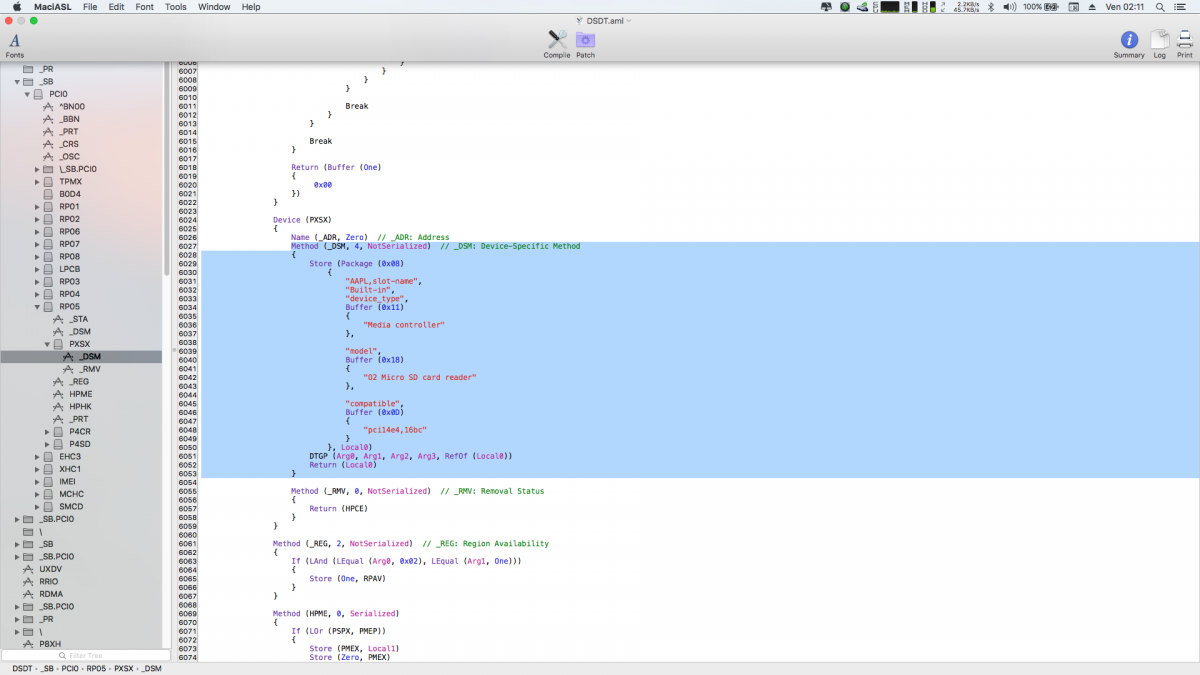Viewport: 1200px width, 675px height.
Task: Open the Patch tool
Action: (585, 42)
